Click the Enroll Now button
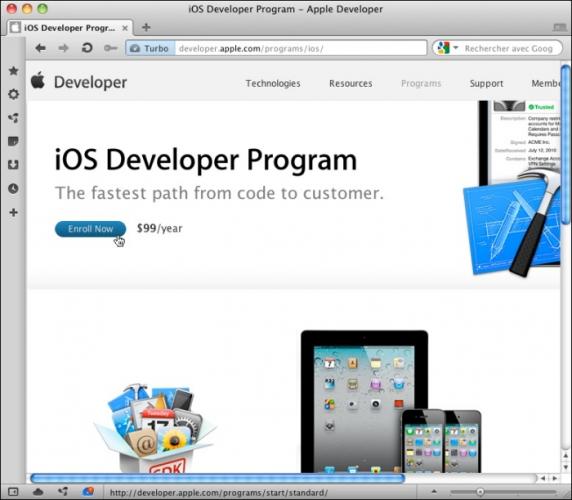The image size is (572, 500). point(90,229)
